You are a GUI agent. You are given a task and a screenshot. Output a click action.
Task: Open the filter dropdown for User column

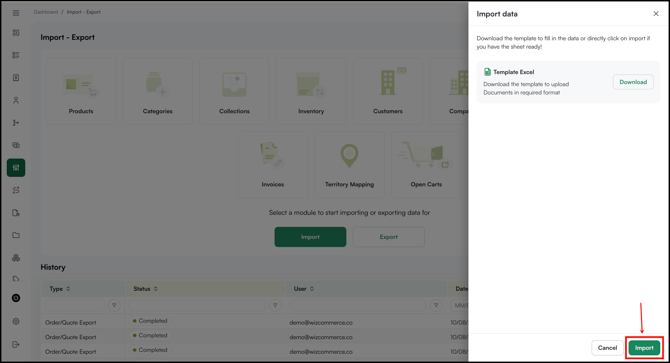pyautogui.click(x=436, y=305)
